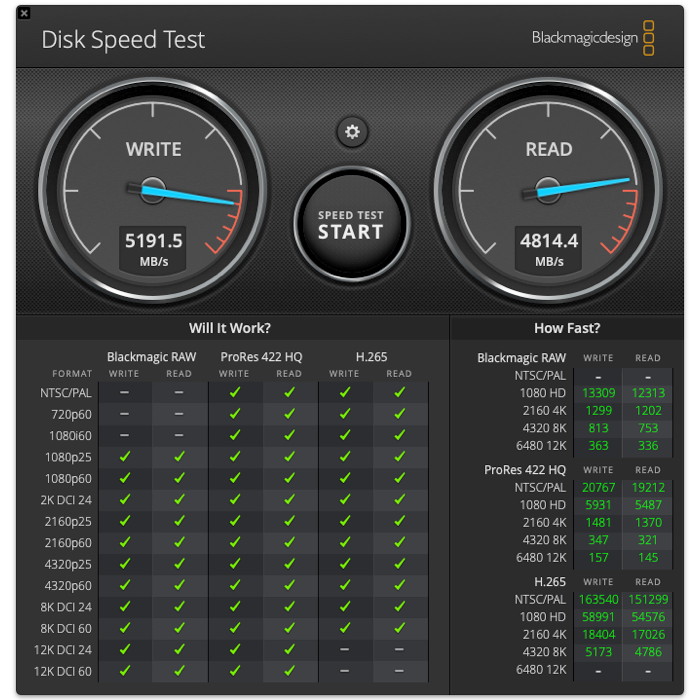Click the Blackmagic RAW write dash at 720p60

[x=124, y=414]
